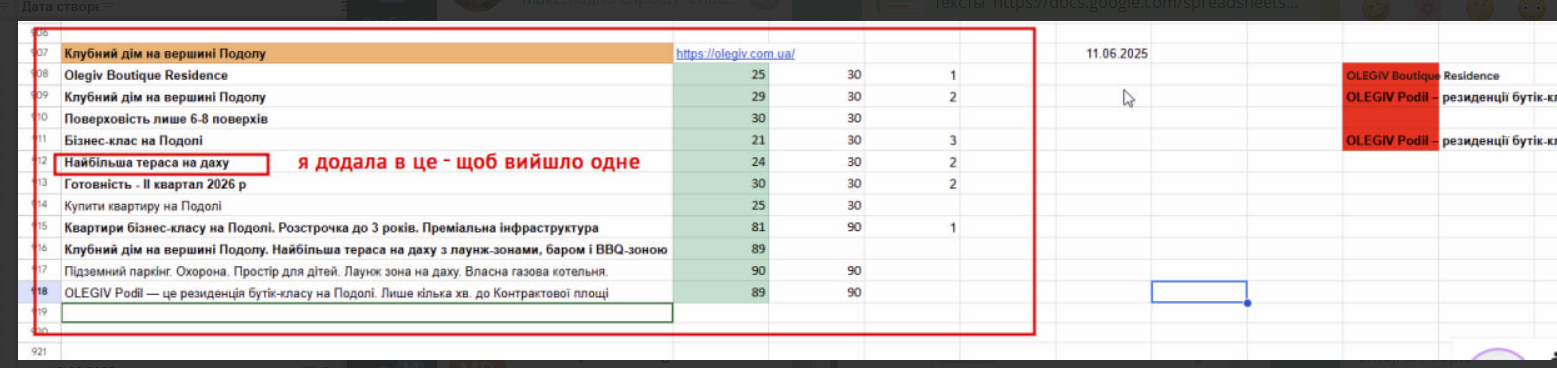Select the white 90 cell in the OLEGIV Podil row
This screenshot has height=368, width=1557.
coord(817,293)
